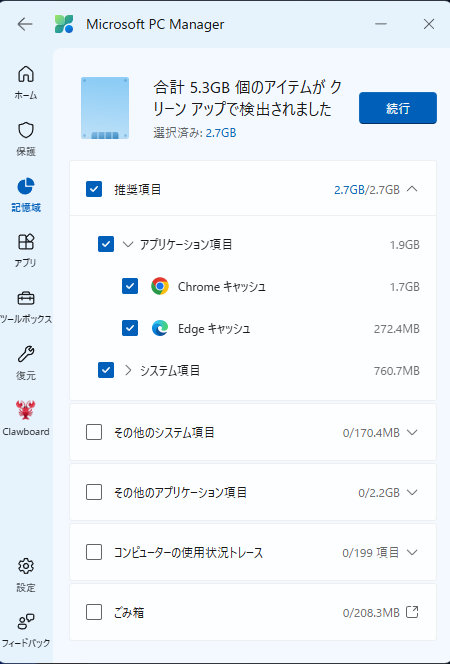Expand その他のシステム項目 section chevron

[x=412, y=432]
